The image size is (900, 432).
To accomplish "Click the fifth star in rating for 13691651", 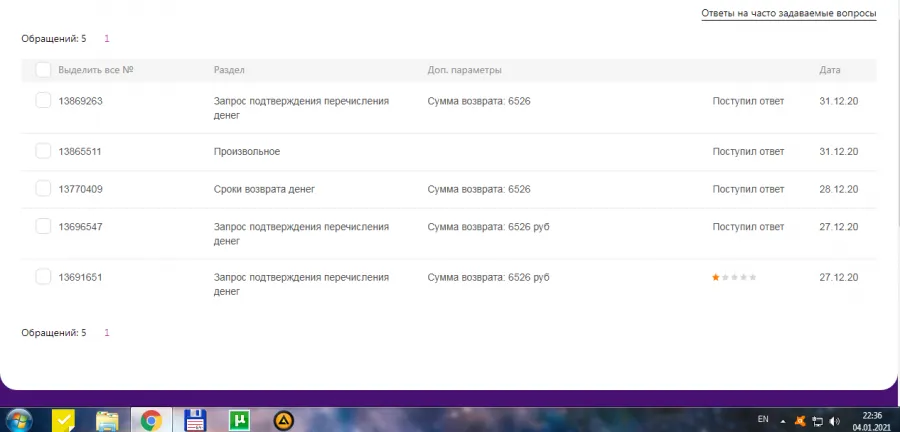I will [x=752, y=277].
